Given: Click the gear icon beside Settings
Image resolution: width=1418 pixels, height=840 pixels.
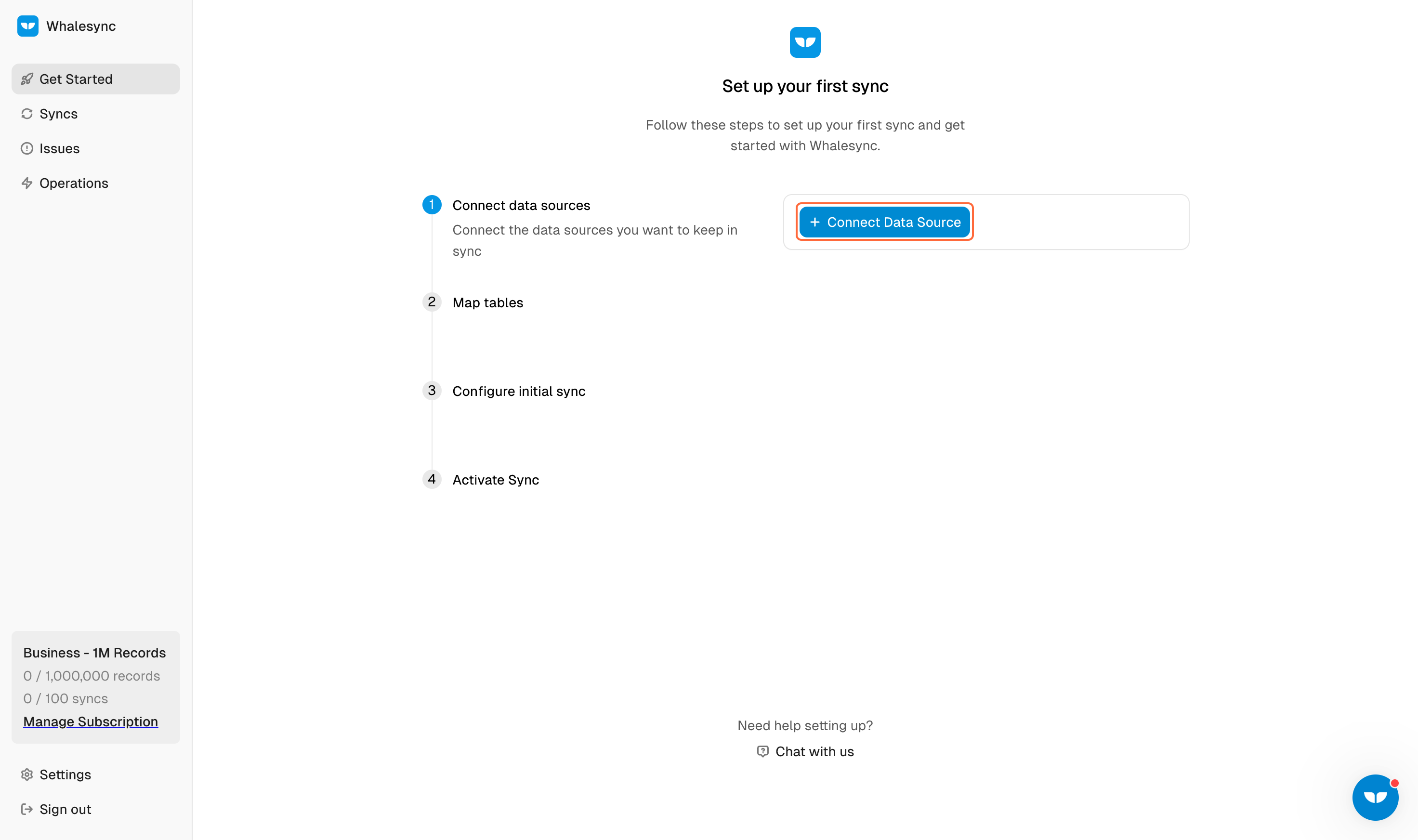Looking at the screenshot, I should pos(26,774).
